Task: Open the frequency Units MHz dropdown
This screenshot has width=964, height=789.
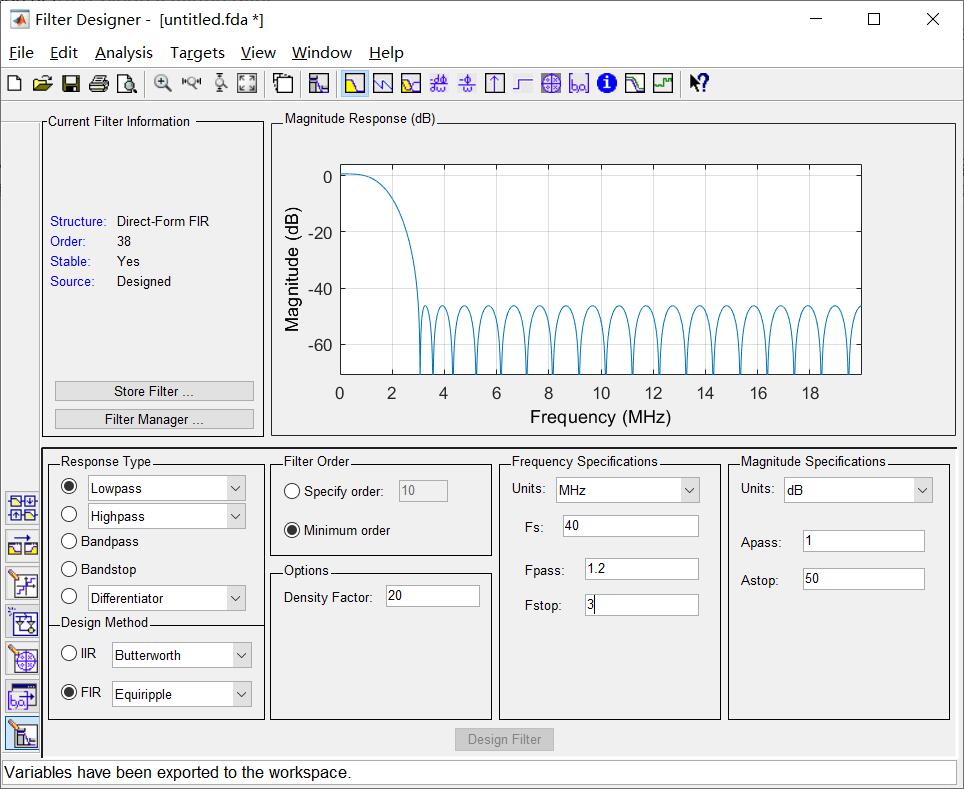Action: [690, 490]
